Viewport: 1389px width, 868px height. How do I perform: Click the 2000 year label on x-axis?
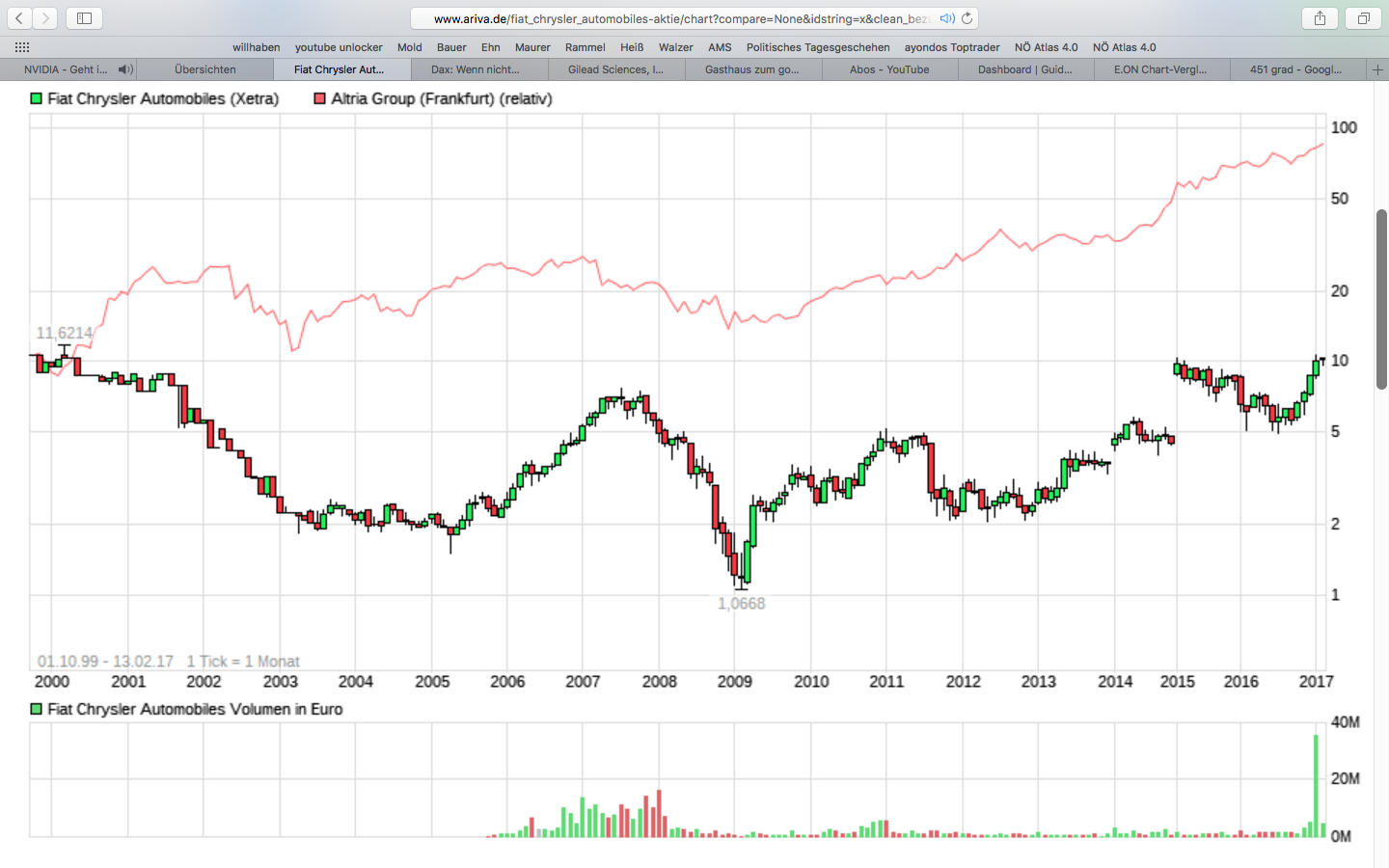(52, 682)
